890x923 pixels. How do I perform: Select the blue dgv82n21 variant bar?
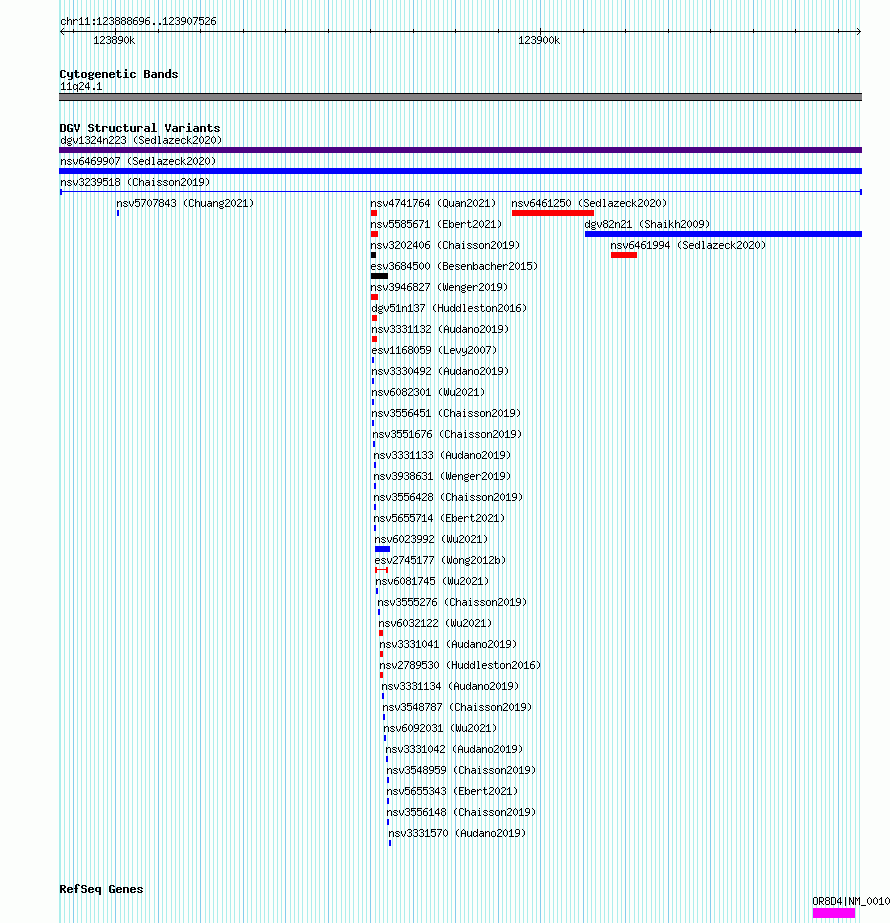point(723,234)
